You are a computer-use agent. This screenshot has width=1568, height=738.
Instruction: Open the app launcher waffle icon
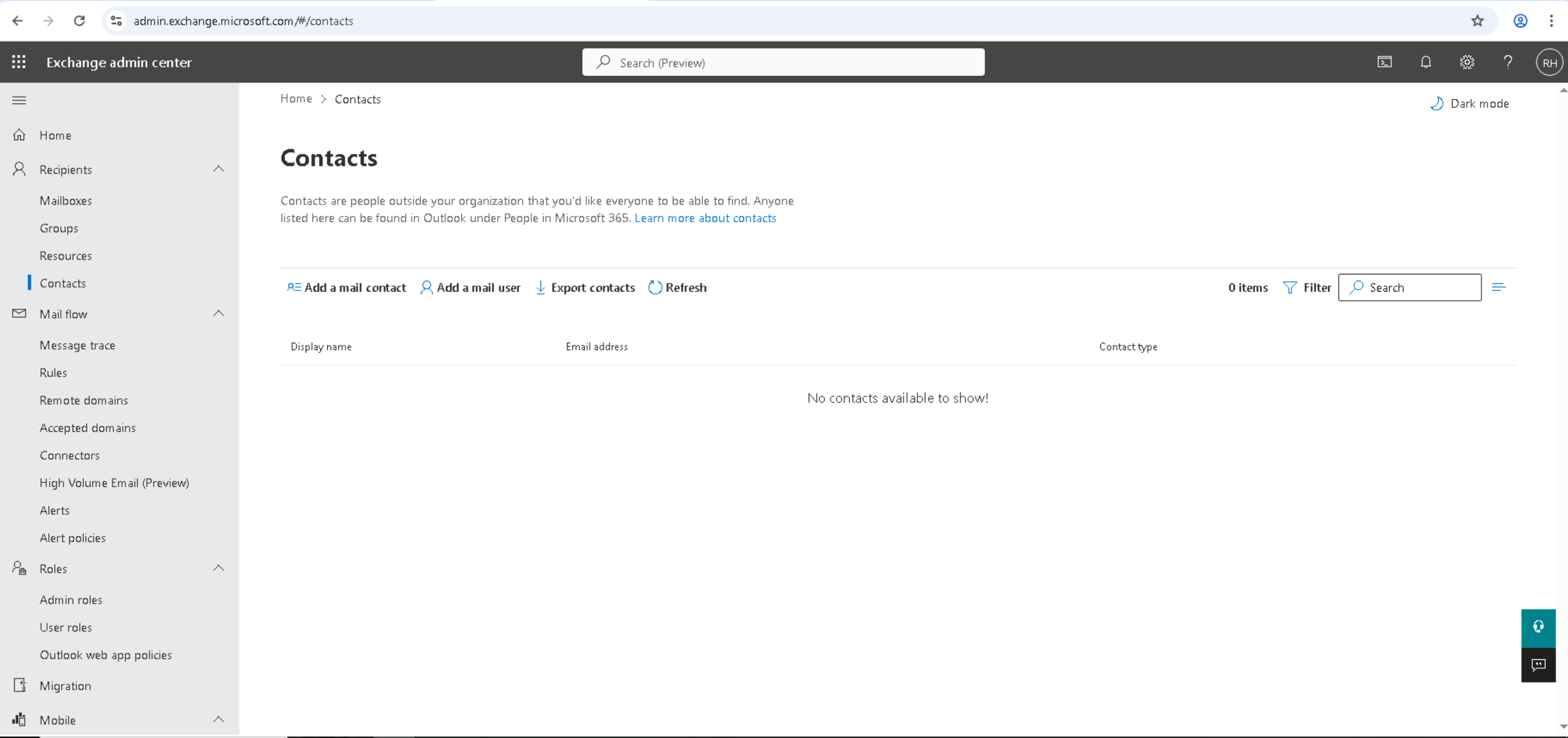pos(19,62)
